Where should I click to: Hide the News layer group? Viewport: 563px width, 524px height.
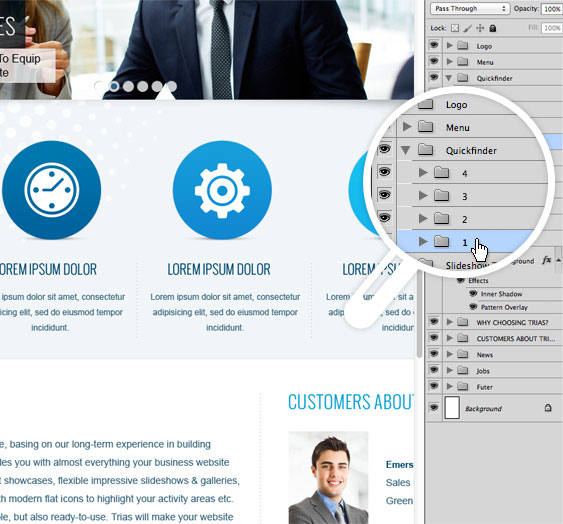(x=434, y=354)
